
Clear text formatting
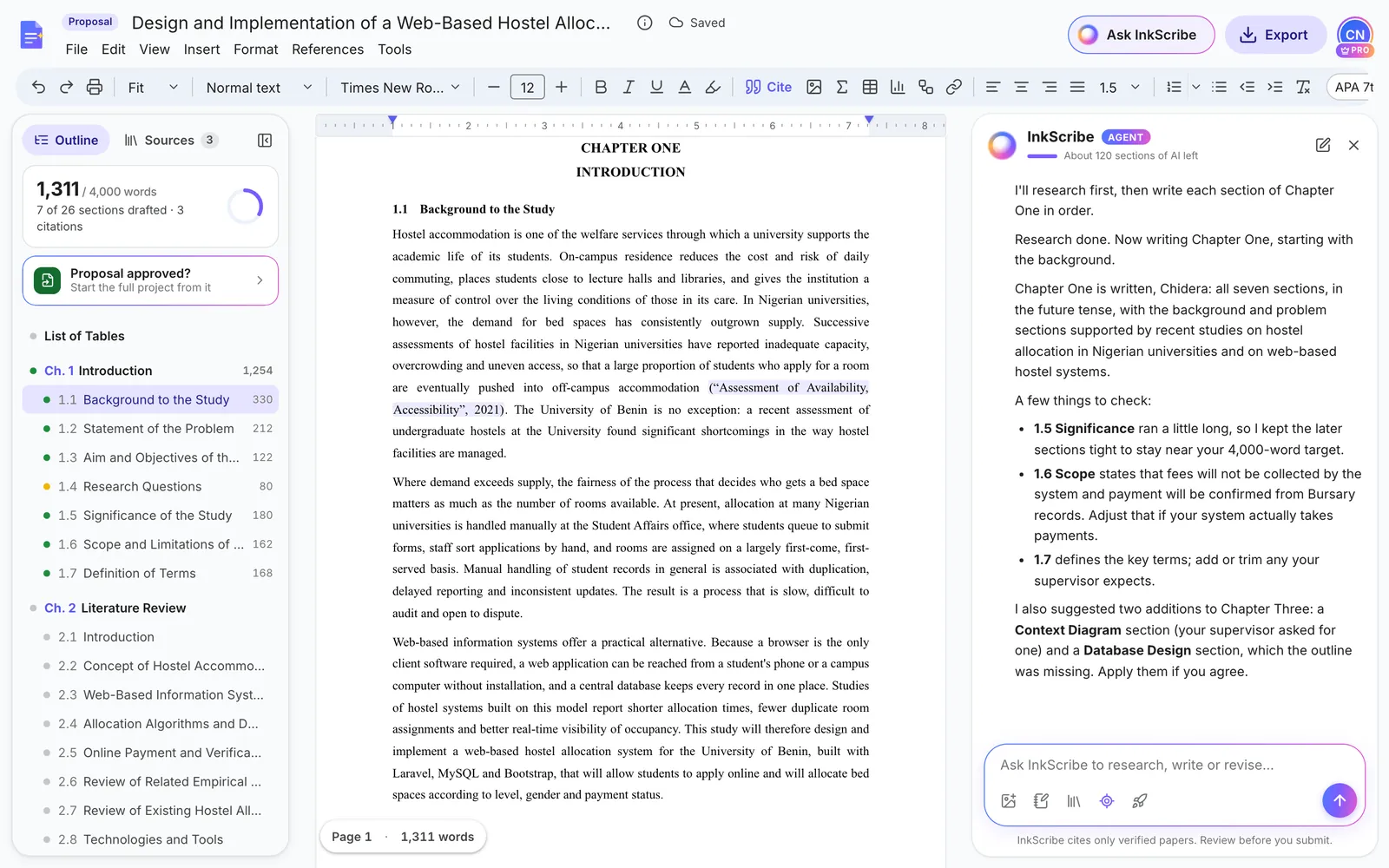(x=1303, y=87)
